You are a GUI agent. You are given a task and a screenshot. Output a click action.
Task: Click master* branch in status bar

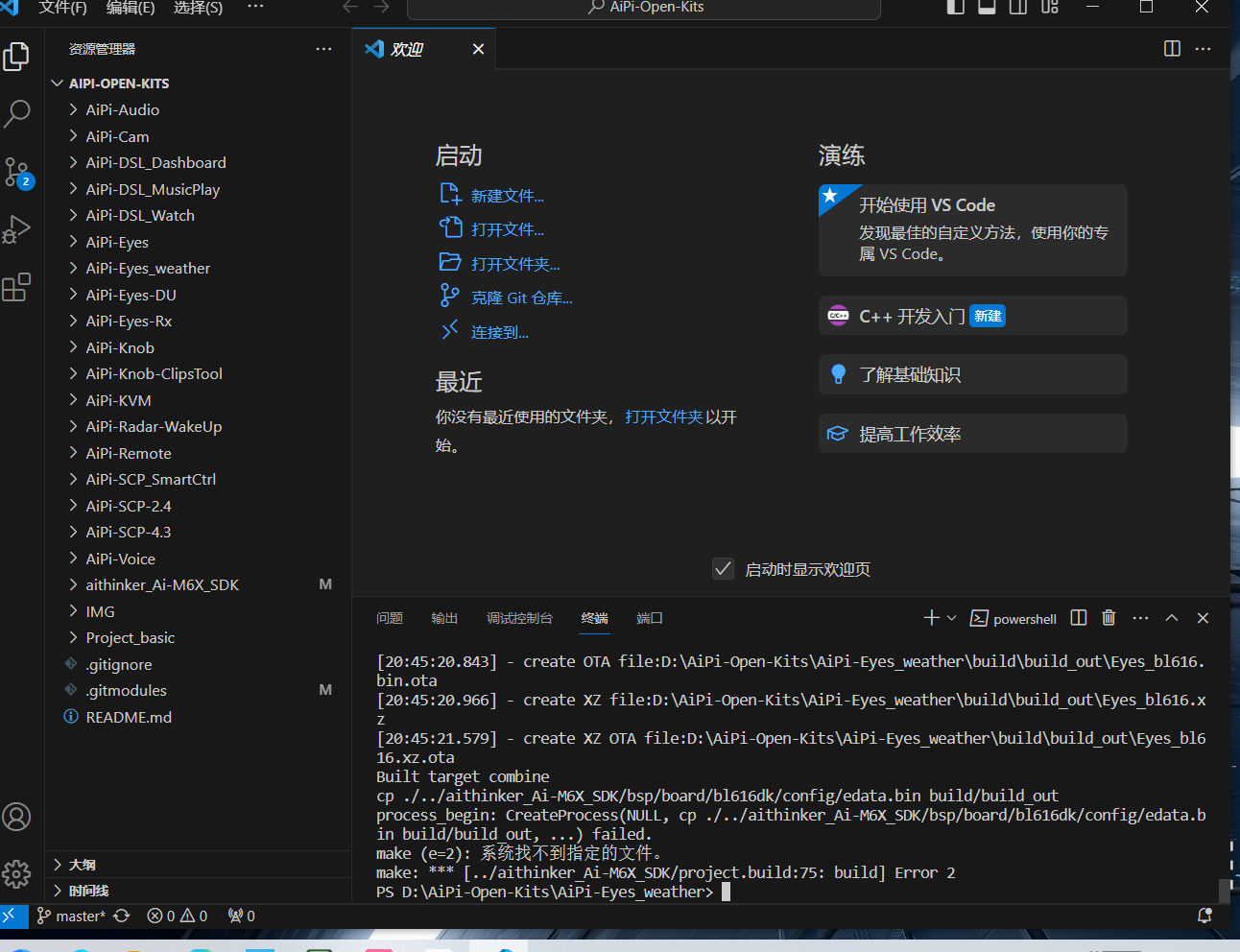71,916
